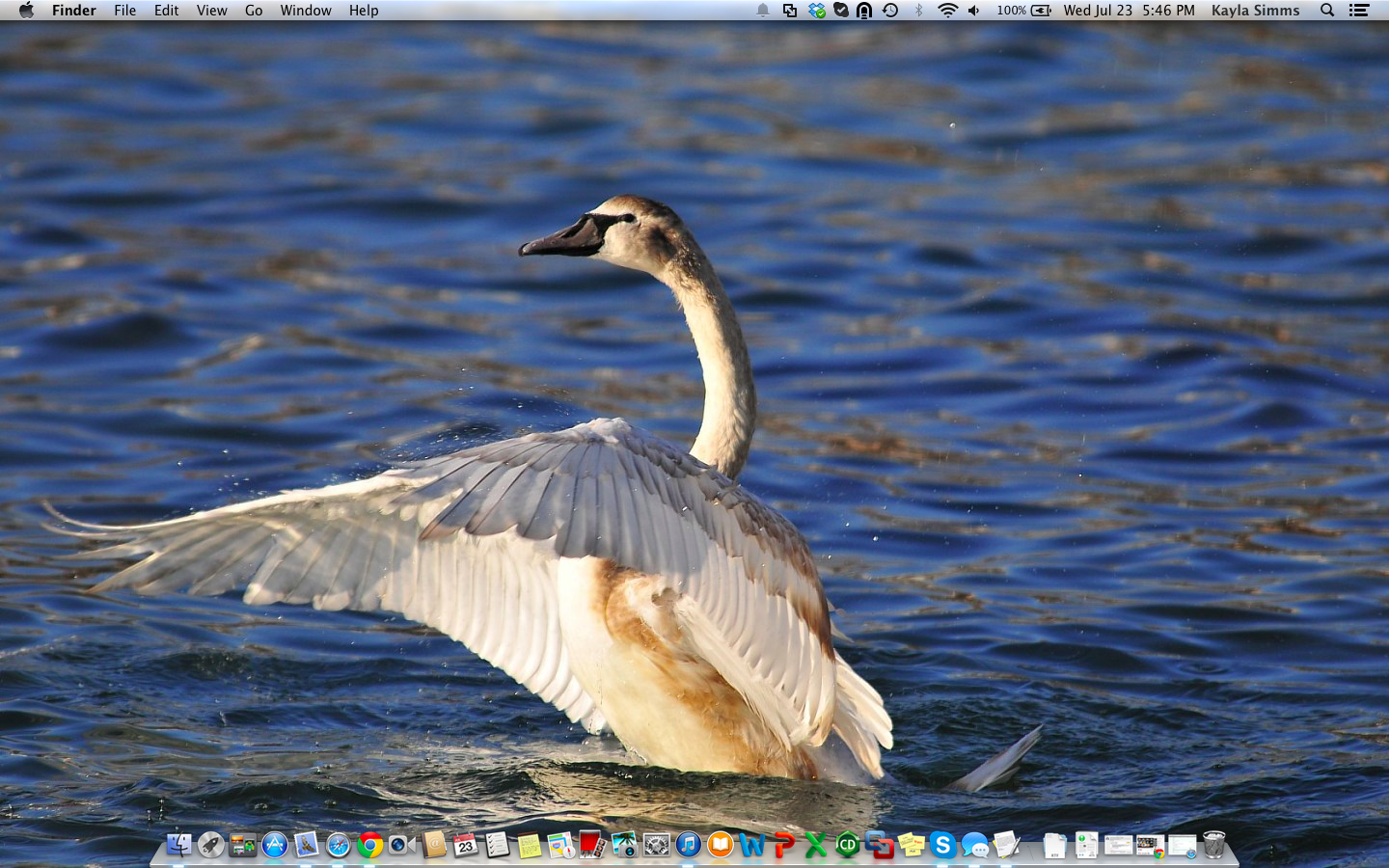This screenshot has height=868, width=1389.
Task: Open the Help menu
Action: pos(364,11)
